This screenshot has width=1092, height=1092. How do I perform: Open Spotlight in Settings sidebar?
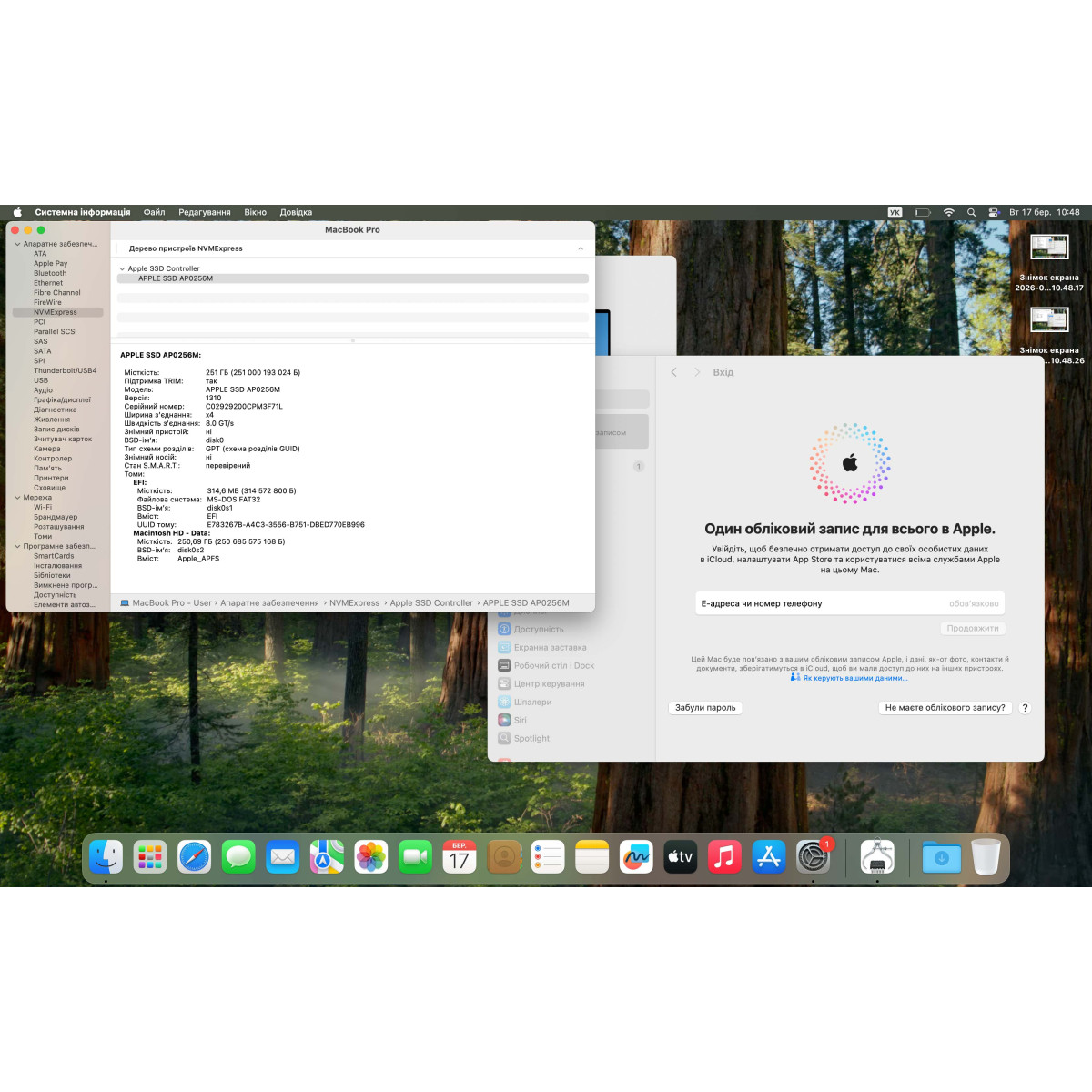point(524,739)
